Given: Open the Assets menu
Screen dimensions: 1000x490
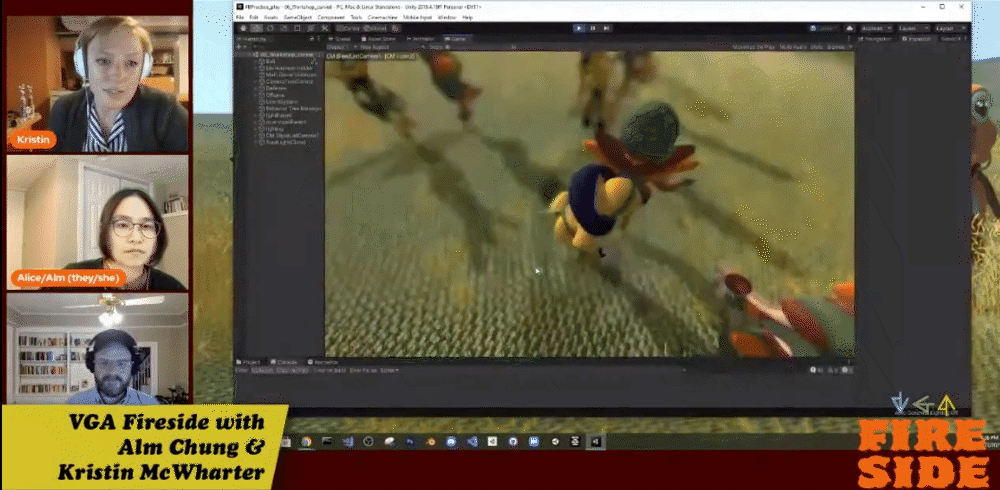Looking at the screenshot, I should point(271,17).
